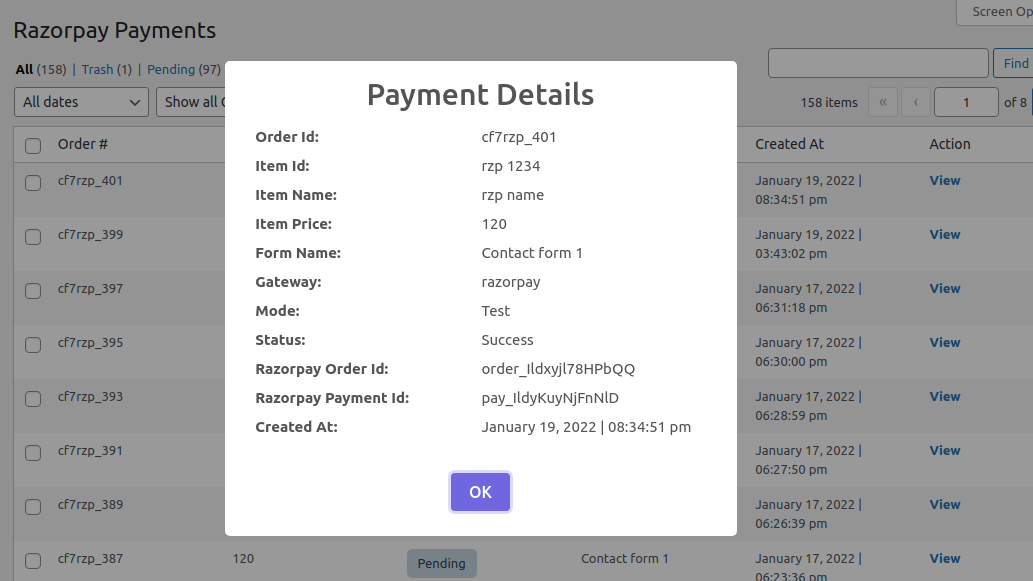1033x581 pixels.
Task: Click order number cf7rzp_391 in table
Action: [90, 451]
